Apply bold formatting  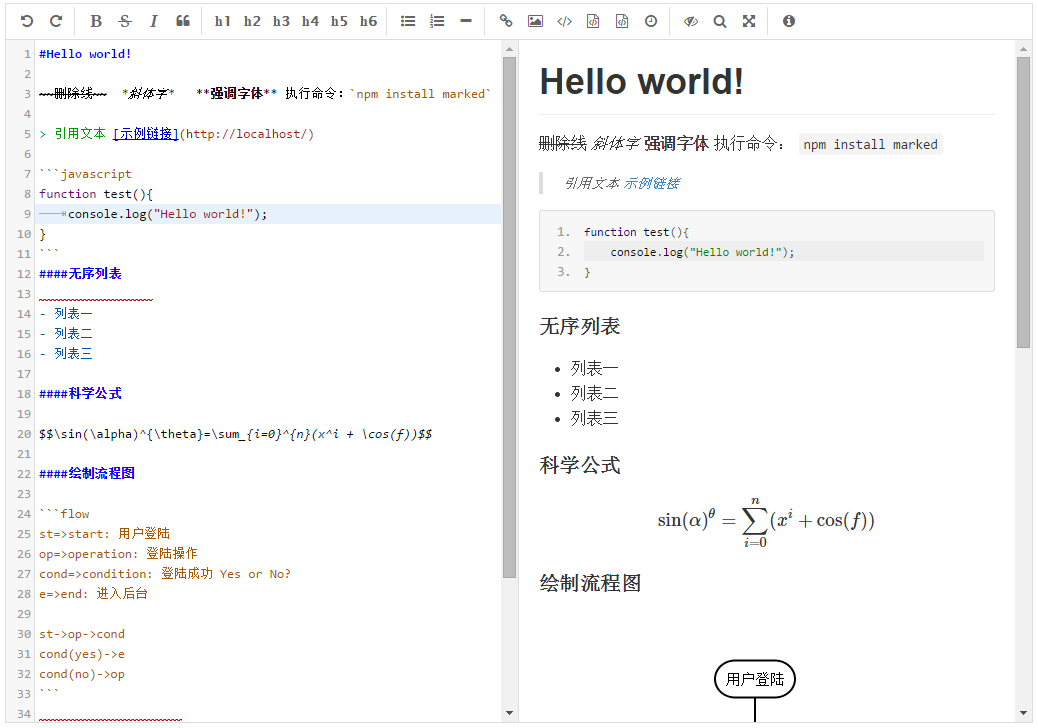coord(96,21)
